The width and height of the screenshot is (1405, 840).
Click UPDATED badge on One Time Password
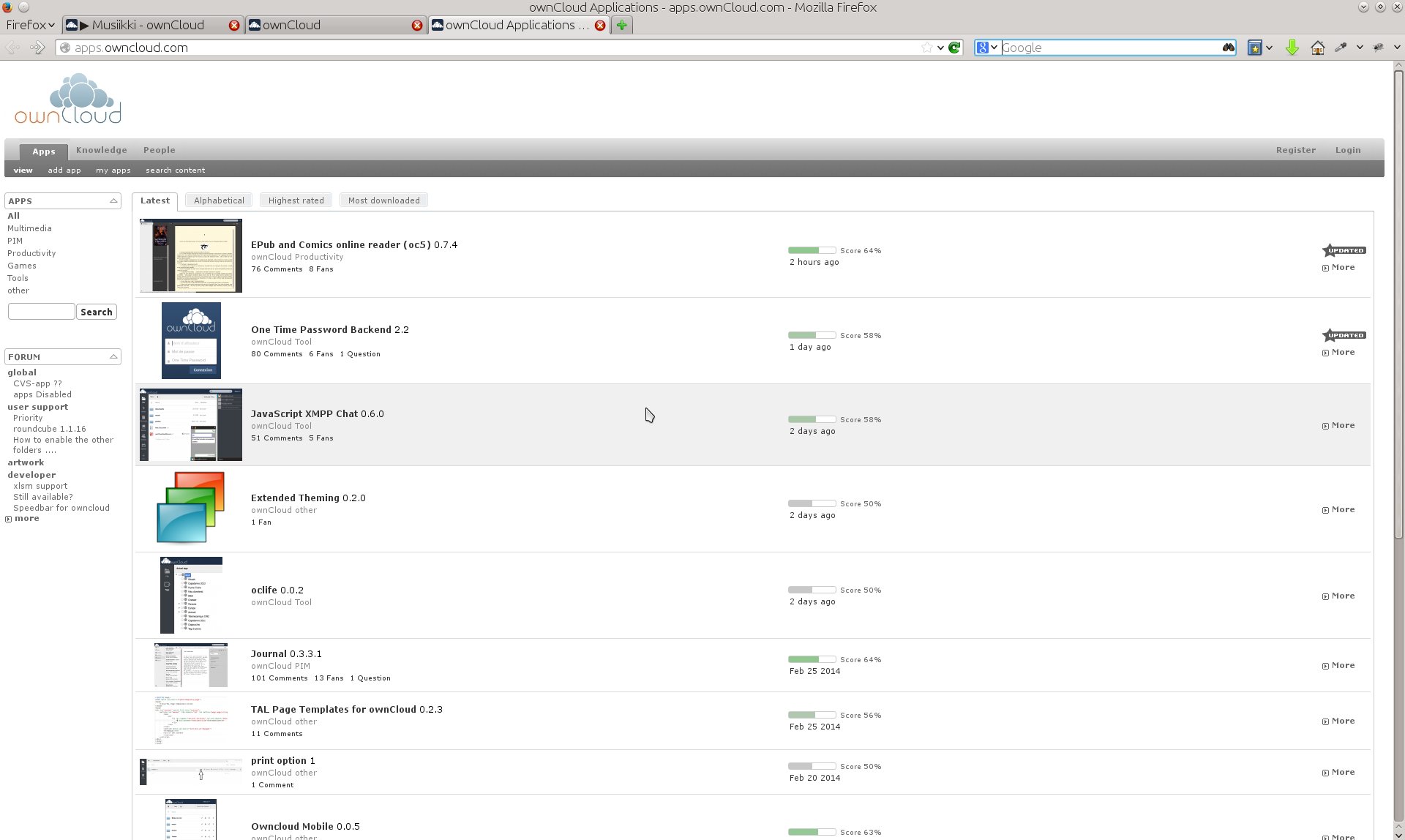1344,335
